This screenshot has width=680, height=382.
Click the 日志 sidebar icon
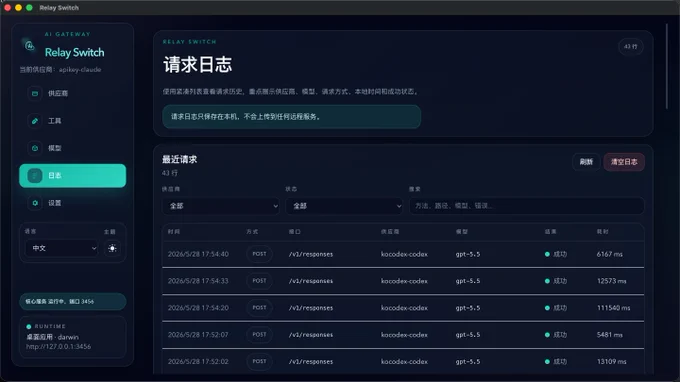(x=35, y=176)
